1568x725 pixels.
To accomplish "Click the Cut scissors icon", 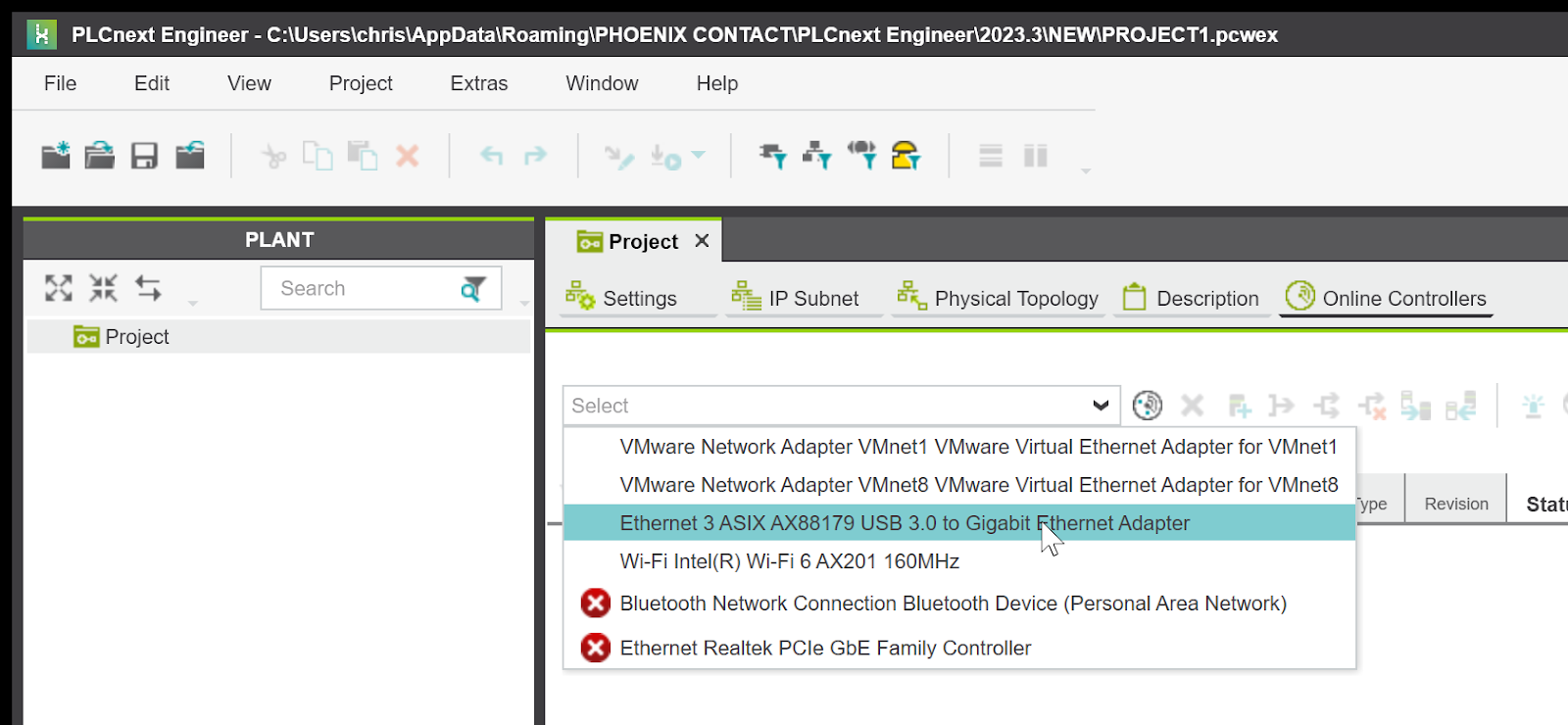I will click(273, 156).
